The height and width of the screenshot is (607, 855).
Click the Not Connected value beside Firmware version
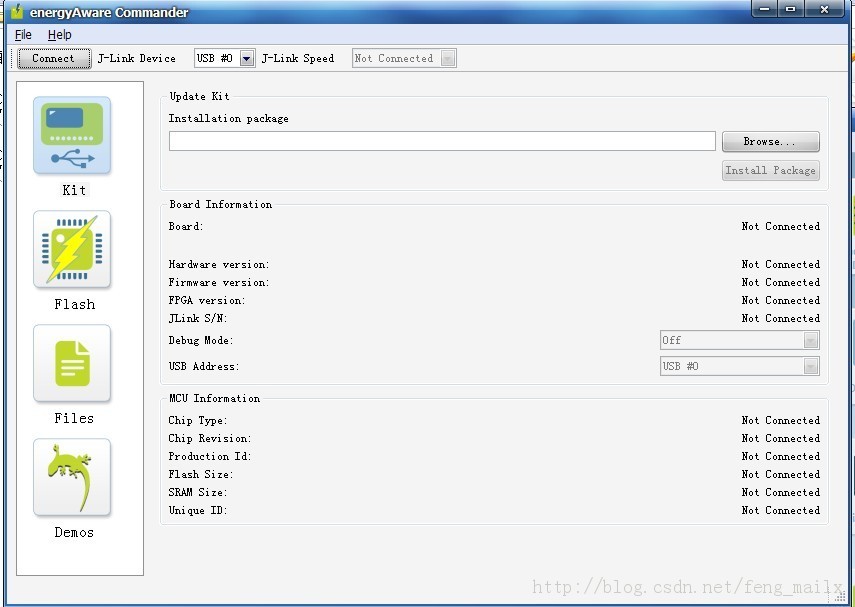click(x=781, y=283)
